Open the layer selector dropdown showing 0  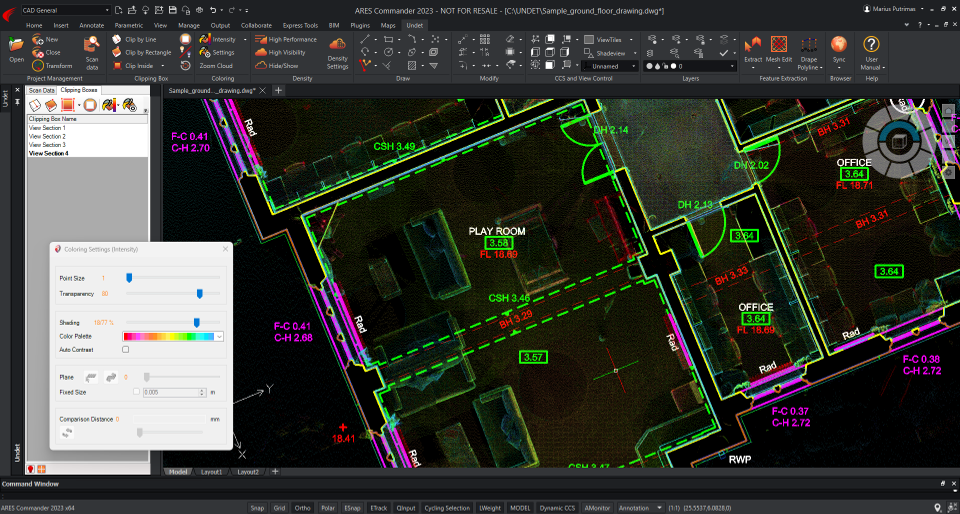pos(688,66)
